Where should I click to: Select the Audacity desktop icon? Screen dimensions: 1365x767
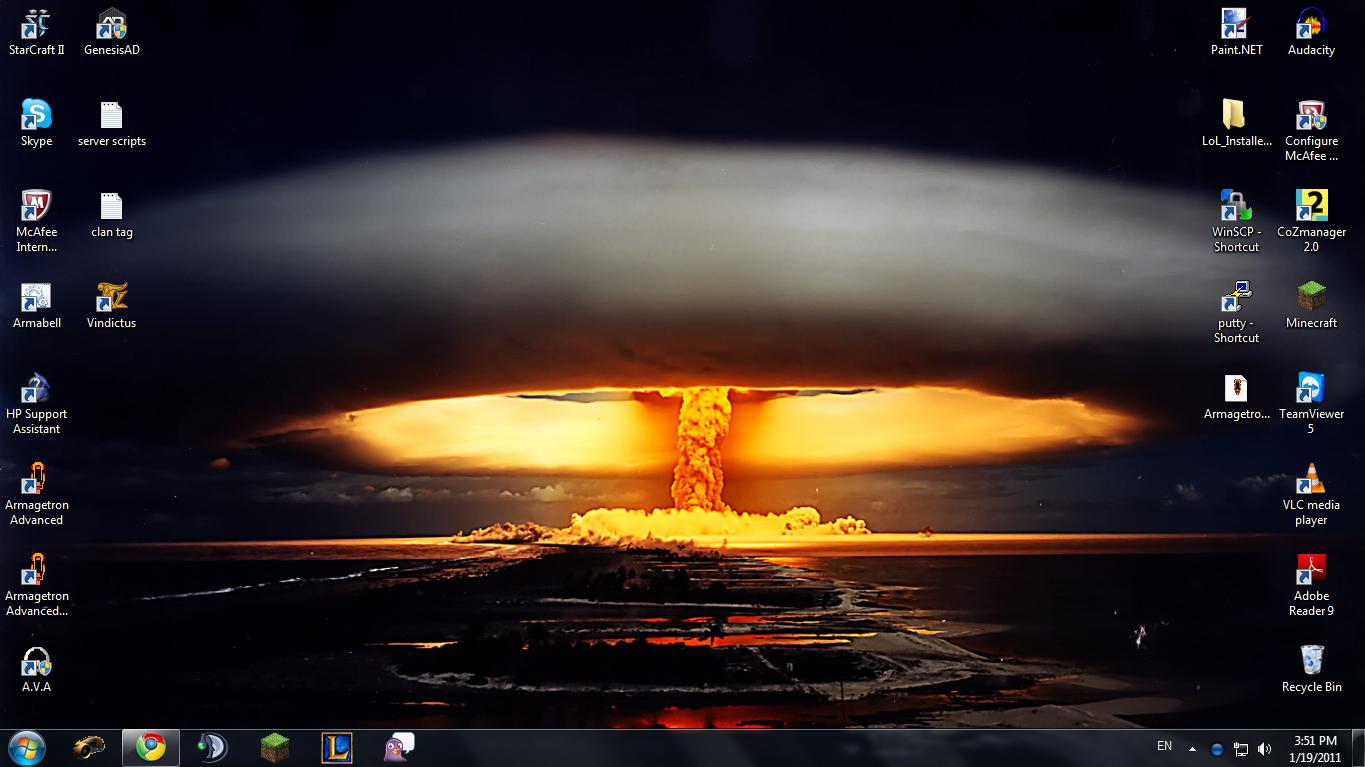(1311, 24)
